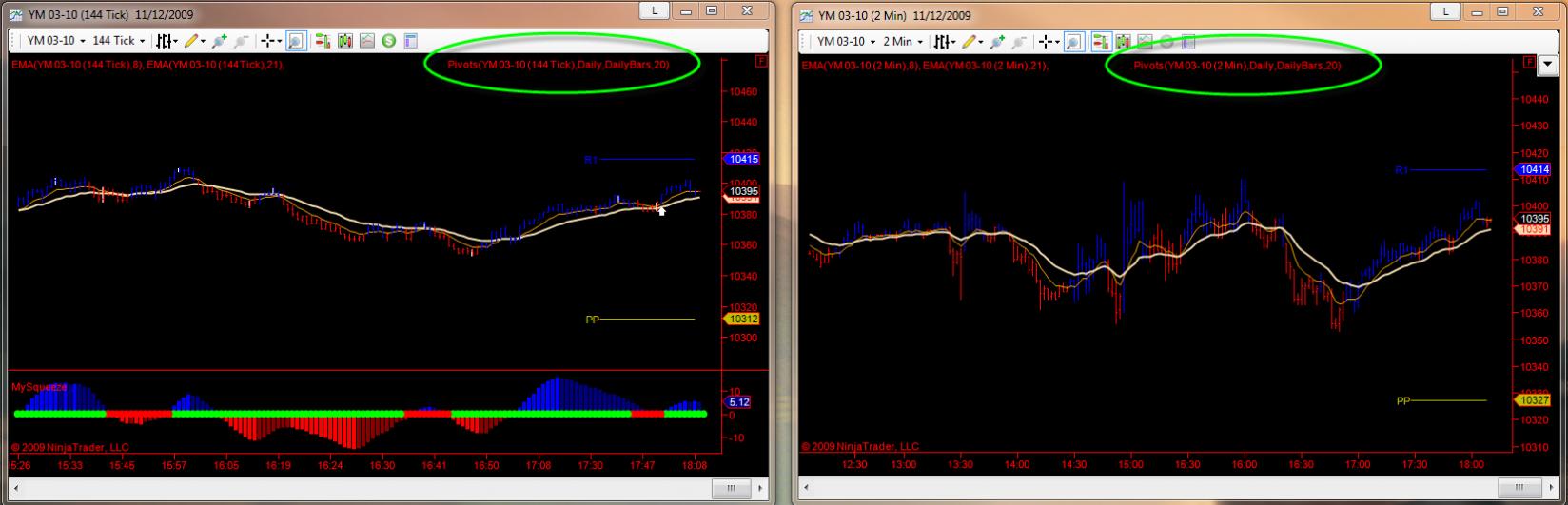This screenshot has height=505, width=1568.
Task: Zoom in on the 2 Min chart
Action: coord(998,42)
